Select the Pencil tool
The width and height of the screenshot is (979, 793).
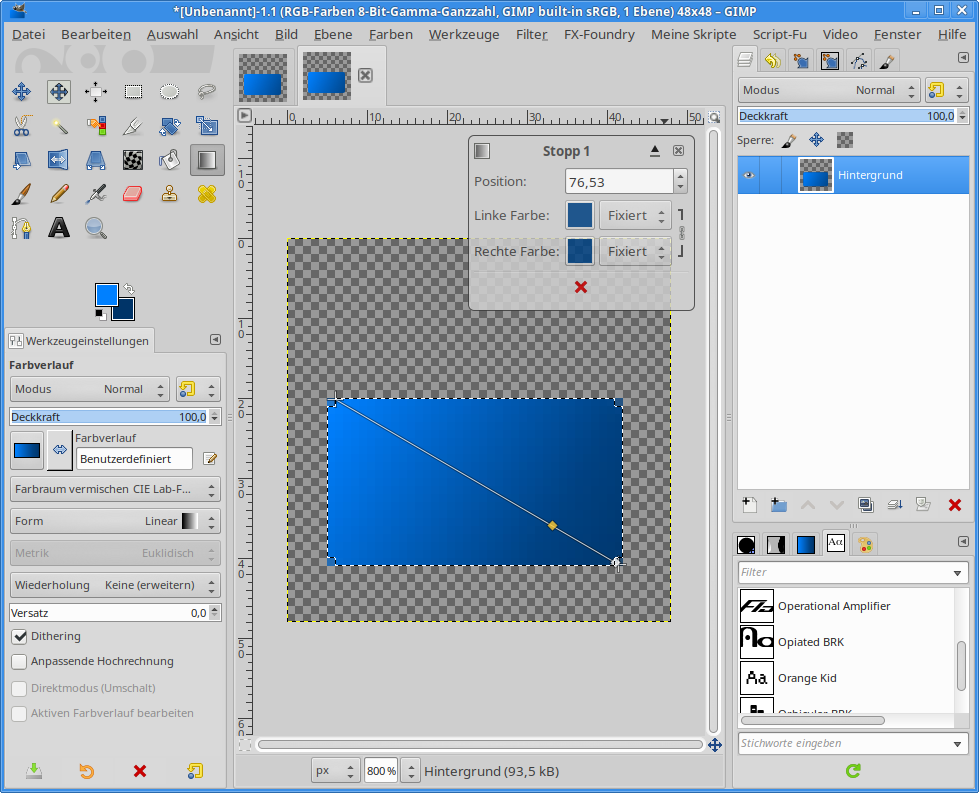(x=59, y=193)
